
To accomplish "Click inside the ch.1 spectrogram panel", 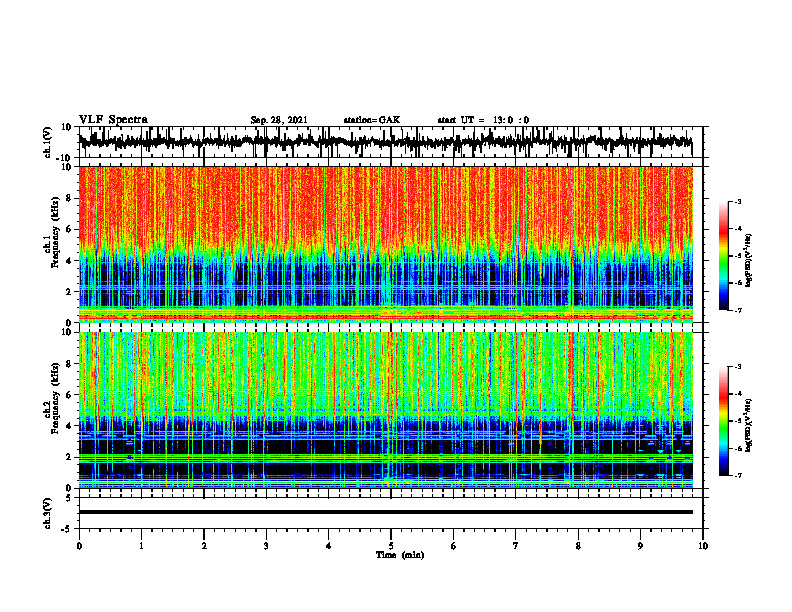I will pos(385,244).
